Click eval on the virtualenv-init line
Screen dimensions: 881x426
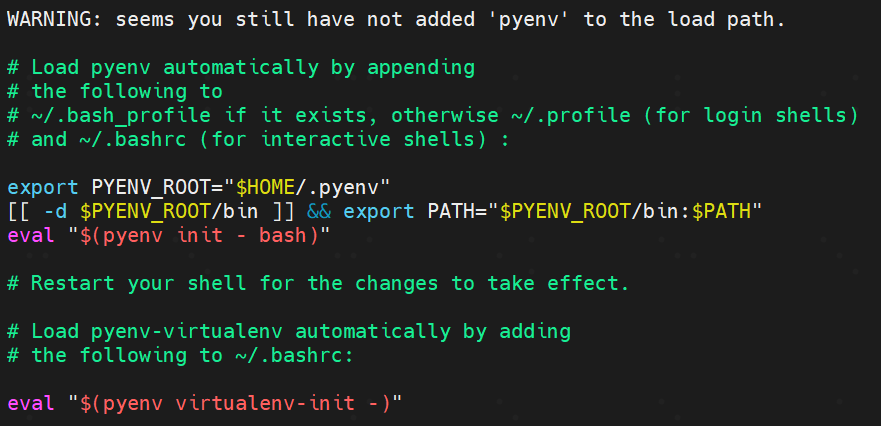(x=31, y=403)
